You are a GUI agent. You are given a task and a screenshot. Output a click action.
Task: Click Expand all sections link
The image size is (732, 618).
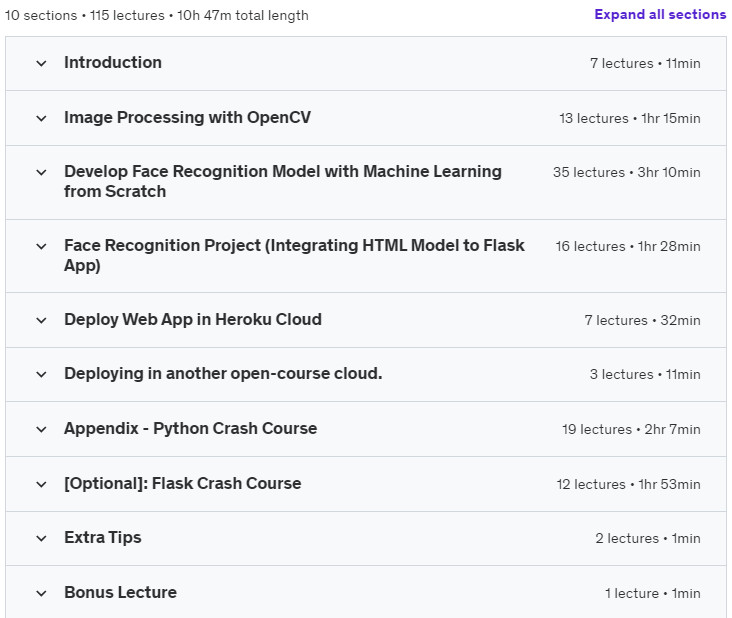coord(660,14)
